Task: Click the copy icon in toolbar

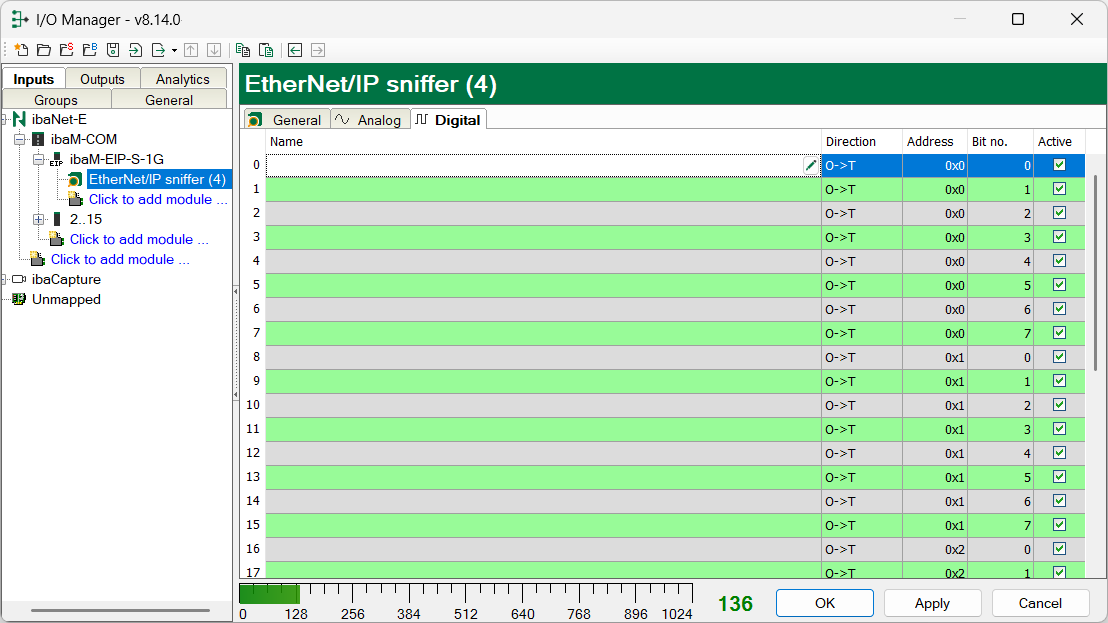Action: (243, 50)
